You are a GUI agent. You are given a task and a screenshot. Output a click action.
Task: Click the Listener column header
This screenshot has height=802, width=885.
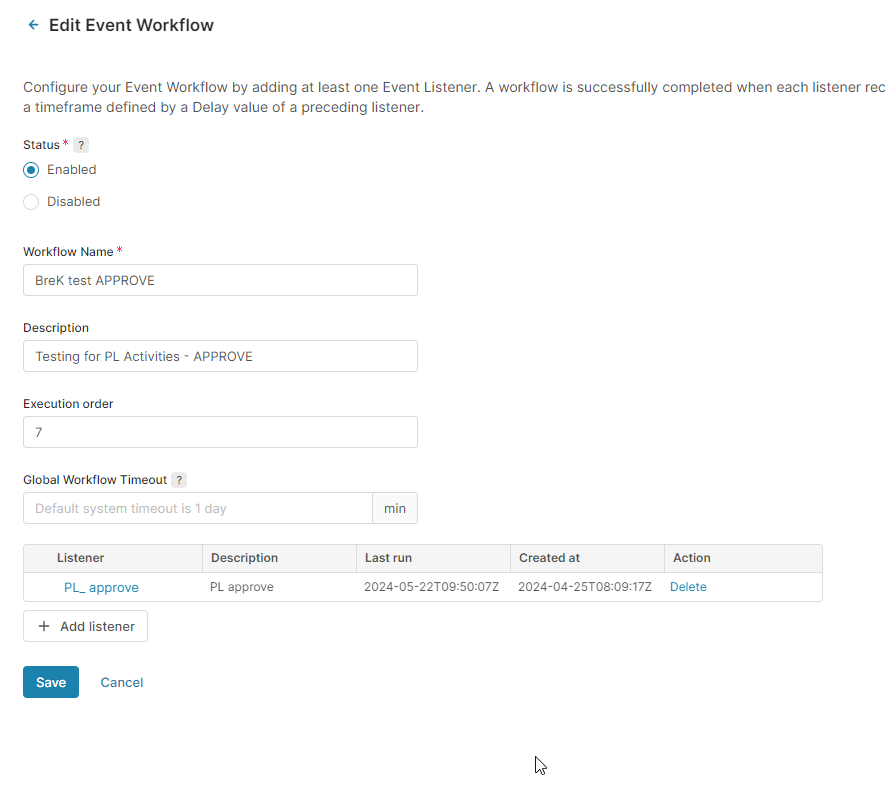pyautogui.click(x=81, y=558)
